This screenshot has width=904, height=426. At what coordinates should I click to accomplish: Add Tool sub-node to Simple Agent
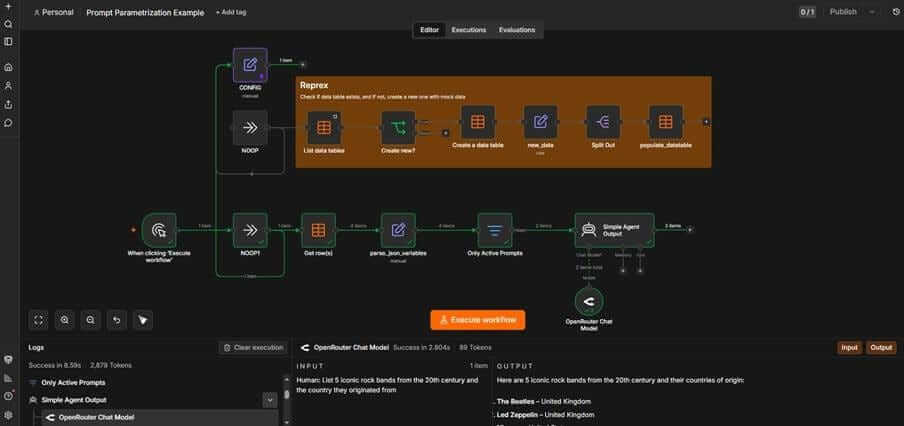(x=640, y=270)
